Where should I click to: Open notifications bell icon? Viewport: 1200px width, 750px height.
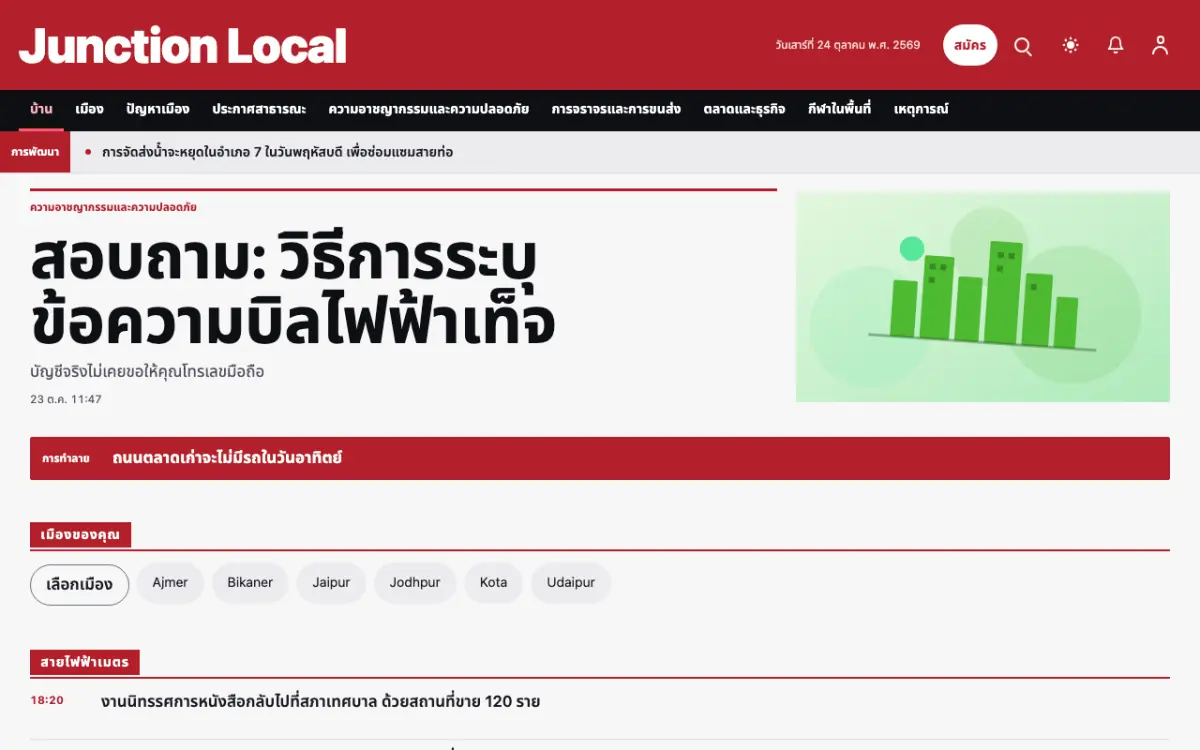[1116, 45]
